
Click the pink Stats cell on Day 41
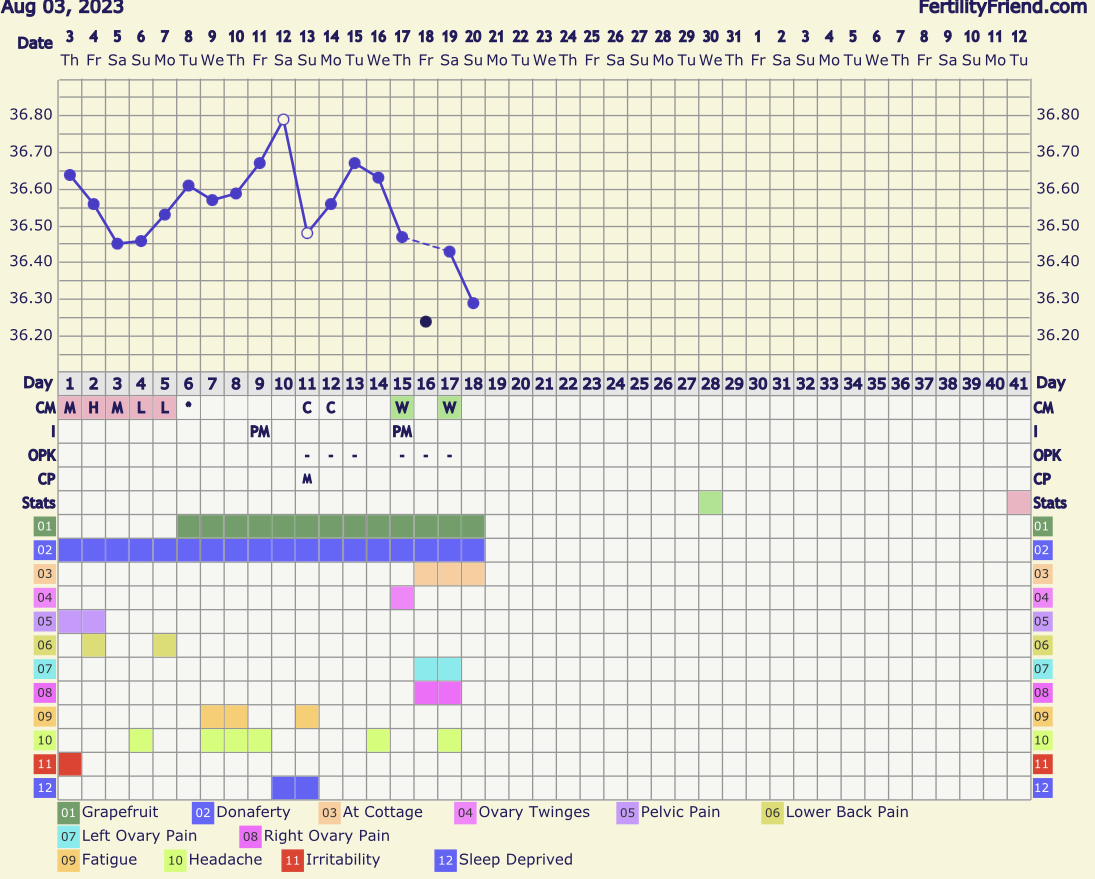[x=1019, y=503]
